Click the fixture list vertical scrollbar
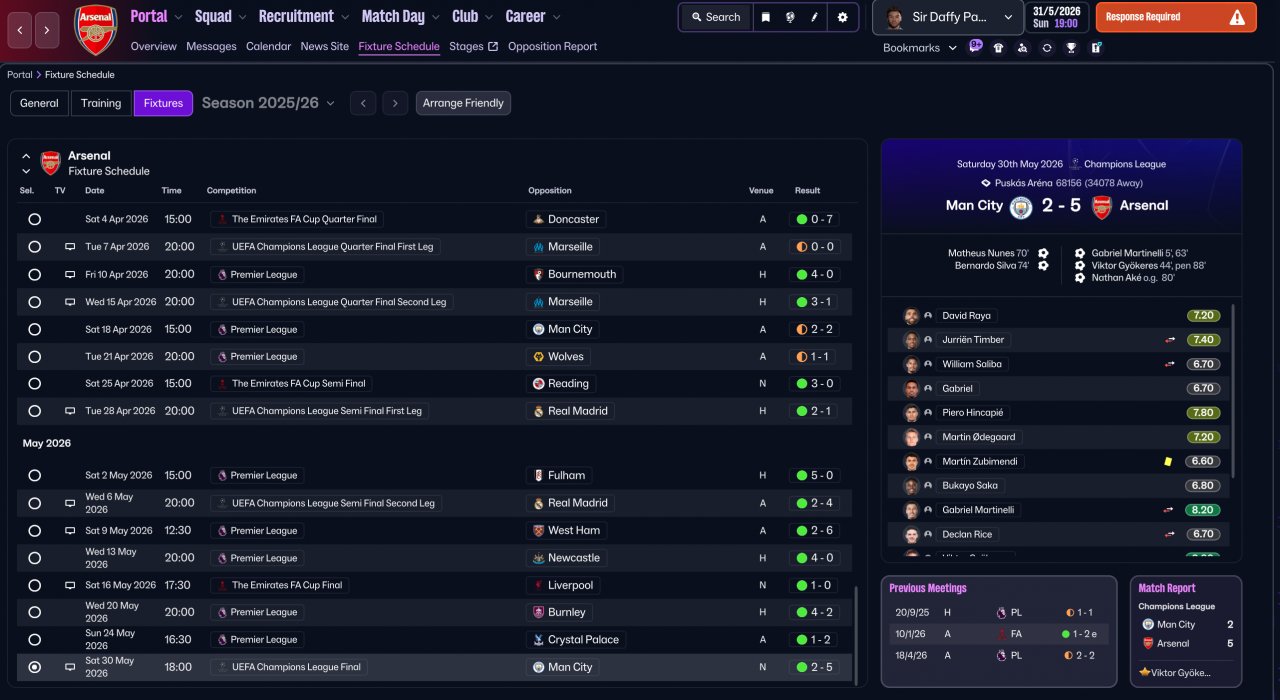The height and width of the screenshot is (700, 1280). (x=856, y=635)
